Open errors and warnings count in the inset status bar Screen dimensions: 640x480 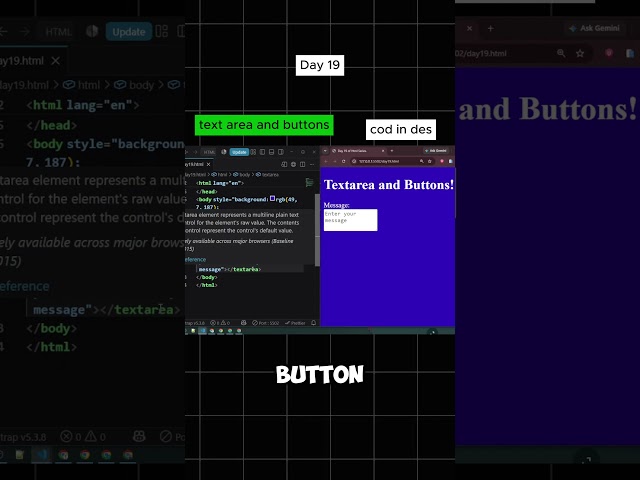pyautogui.click(x=220, y=323)
